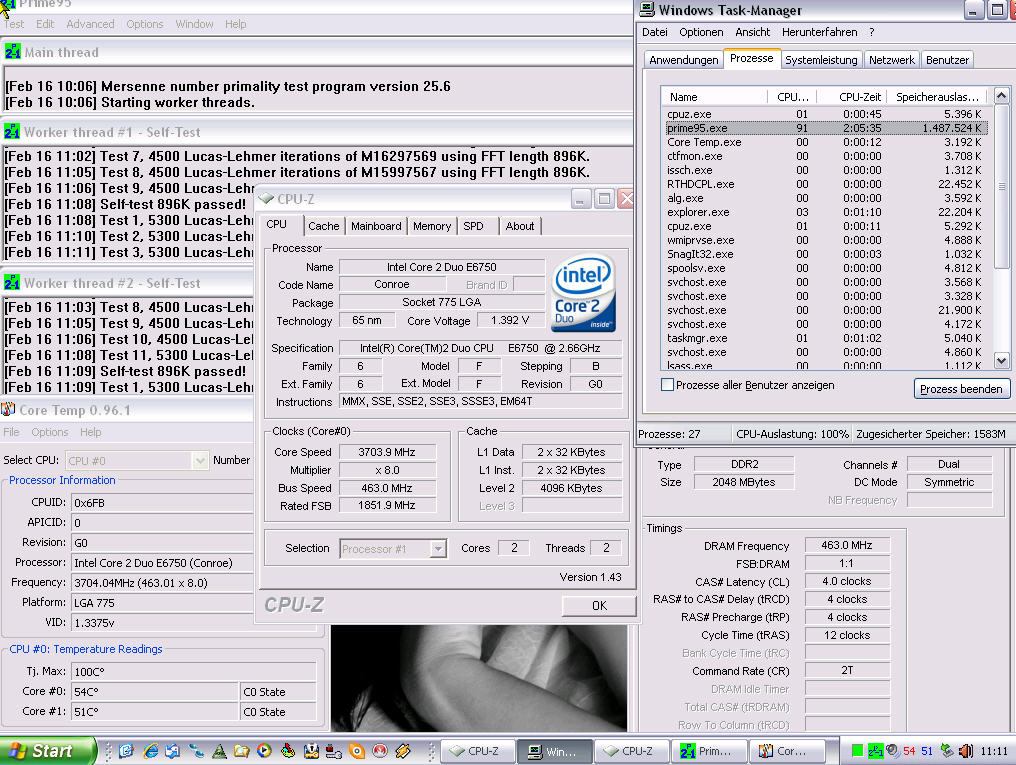Viewport: 1016px width, 765px height.
Task: Click the Worker thread #2 window icon
Action: pos(12,282)
